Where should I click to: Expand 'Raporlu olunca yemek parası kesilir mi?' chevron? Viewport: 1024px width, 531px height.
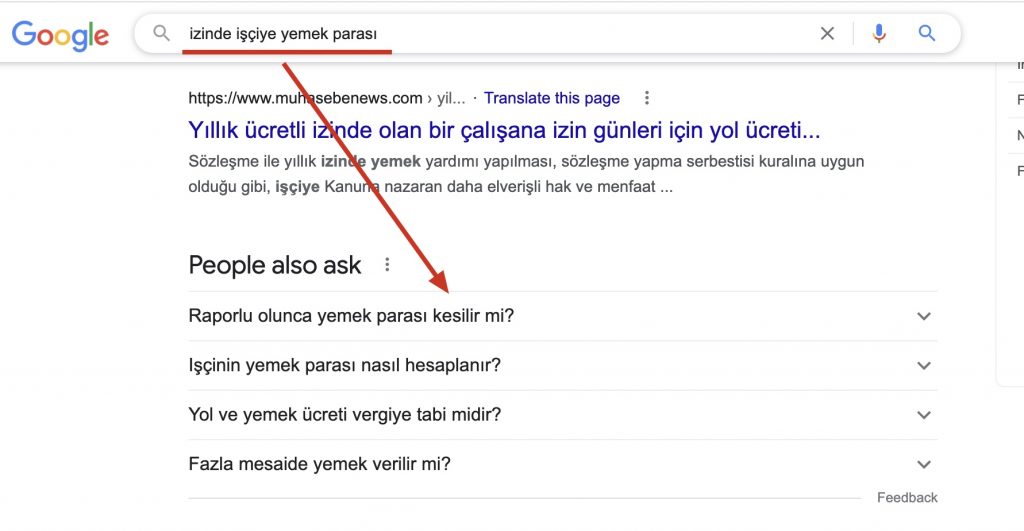[x=923, y=316]
